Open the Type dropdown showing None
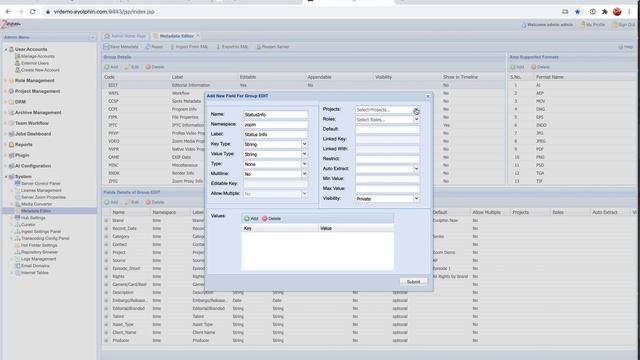The height and width of the screenshot is (360, 640). point(304,164)
